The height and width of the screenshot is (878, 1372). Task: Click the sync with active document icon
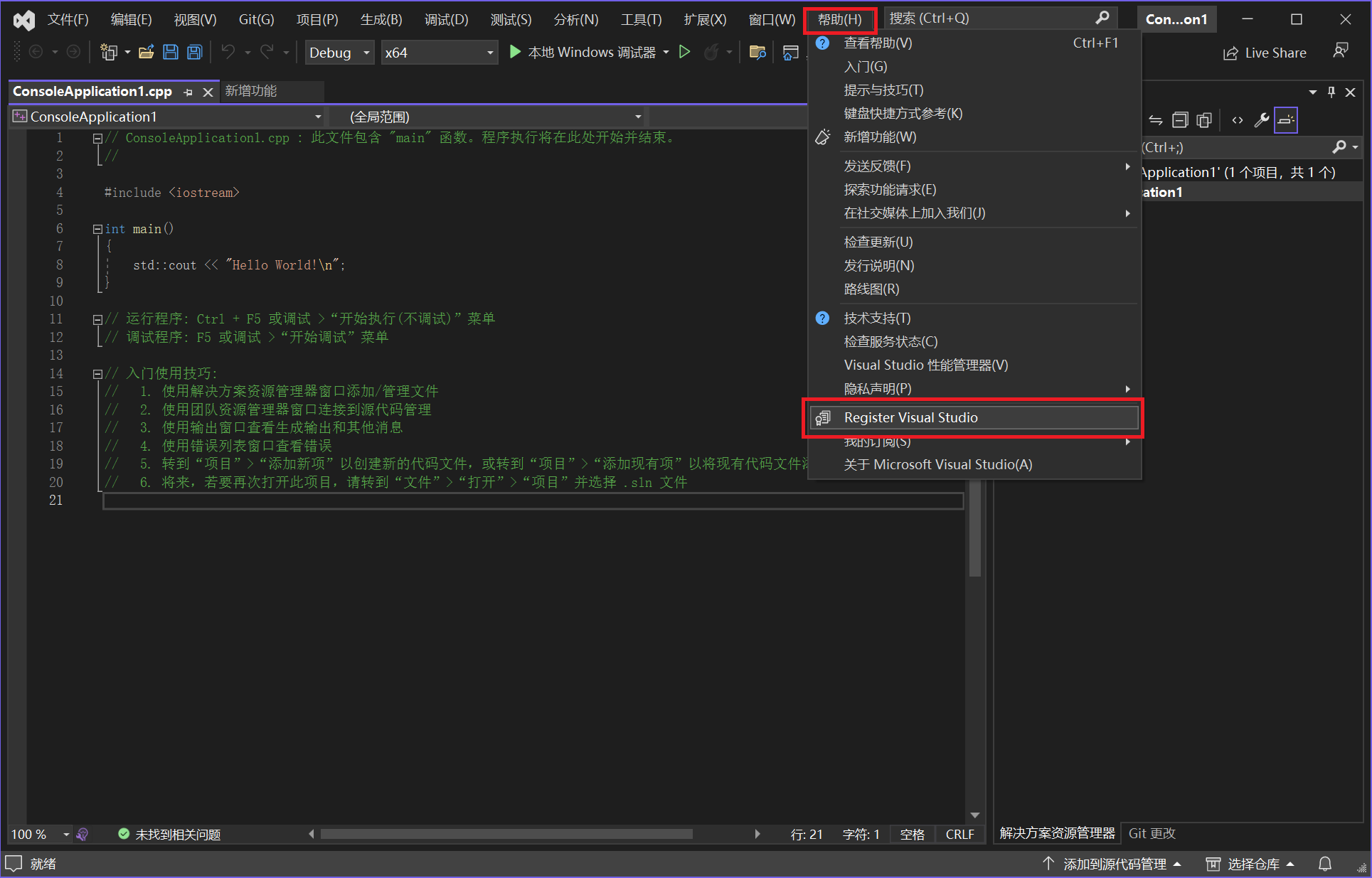click(x=1156, y=120)
